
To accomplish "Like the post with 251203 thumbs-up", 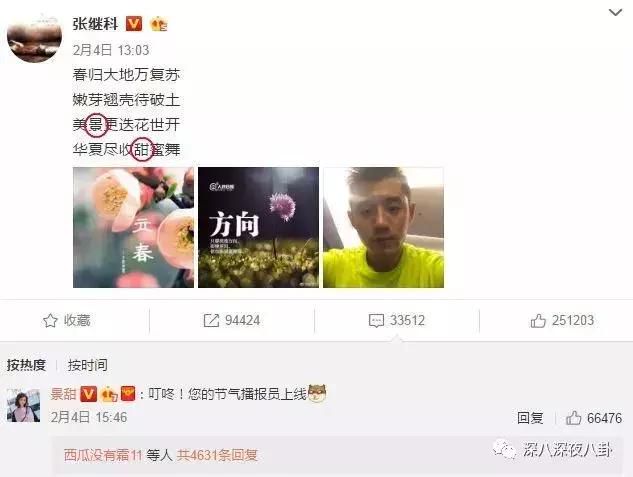I will point(538,321).
